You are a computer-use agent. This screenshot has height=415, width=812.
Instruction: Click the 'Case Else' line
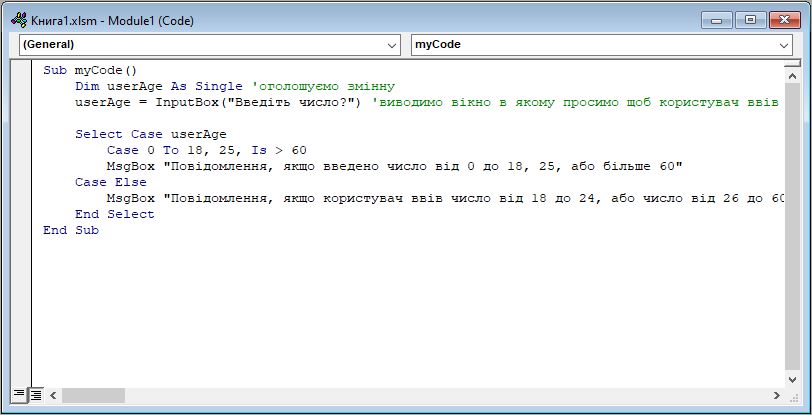pyautogui.click(x=111, y=182)
